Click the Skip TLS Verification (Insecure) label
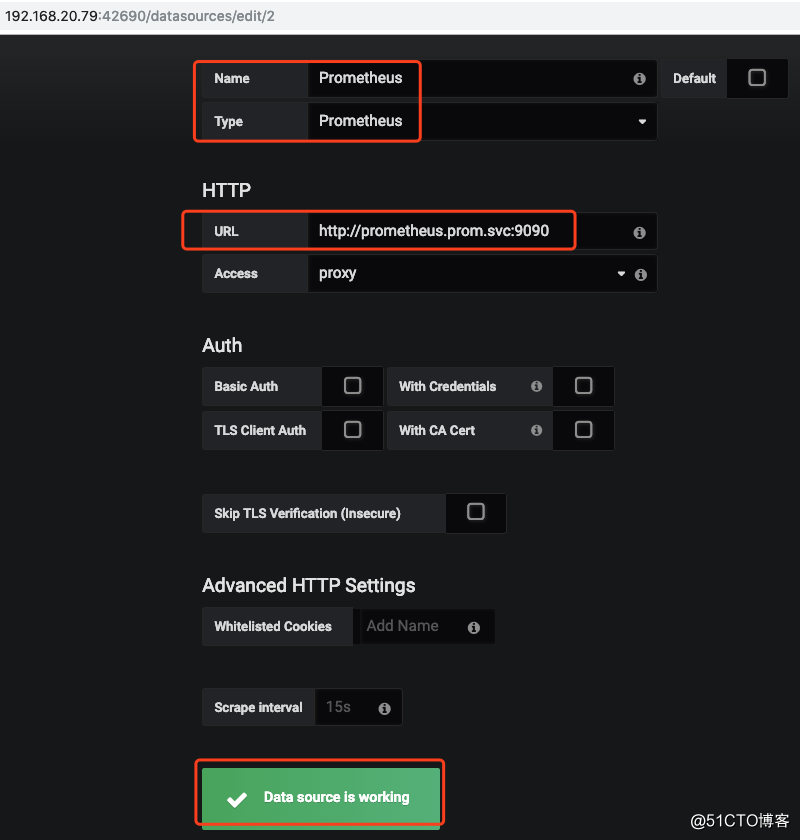Viewport: 800px width, 840px height. click(308, 513)
